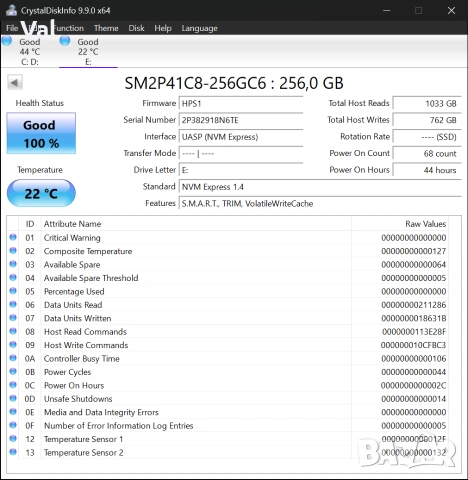The image size is (468, 480).
Task: Open the Disk menu
Action: click(x=136, y=28)
